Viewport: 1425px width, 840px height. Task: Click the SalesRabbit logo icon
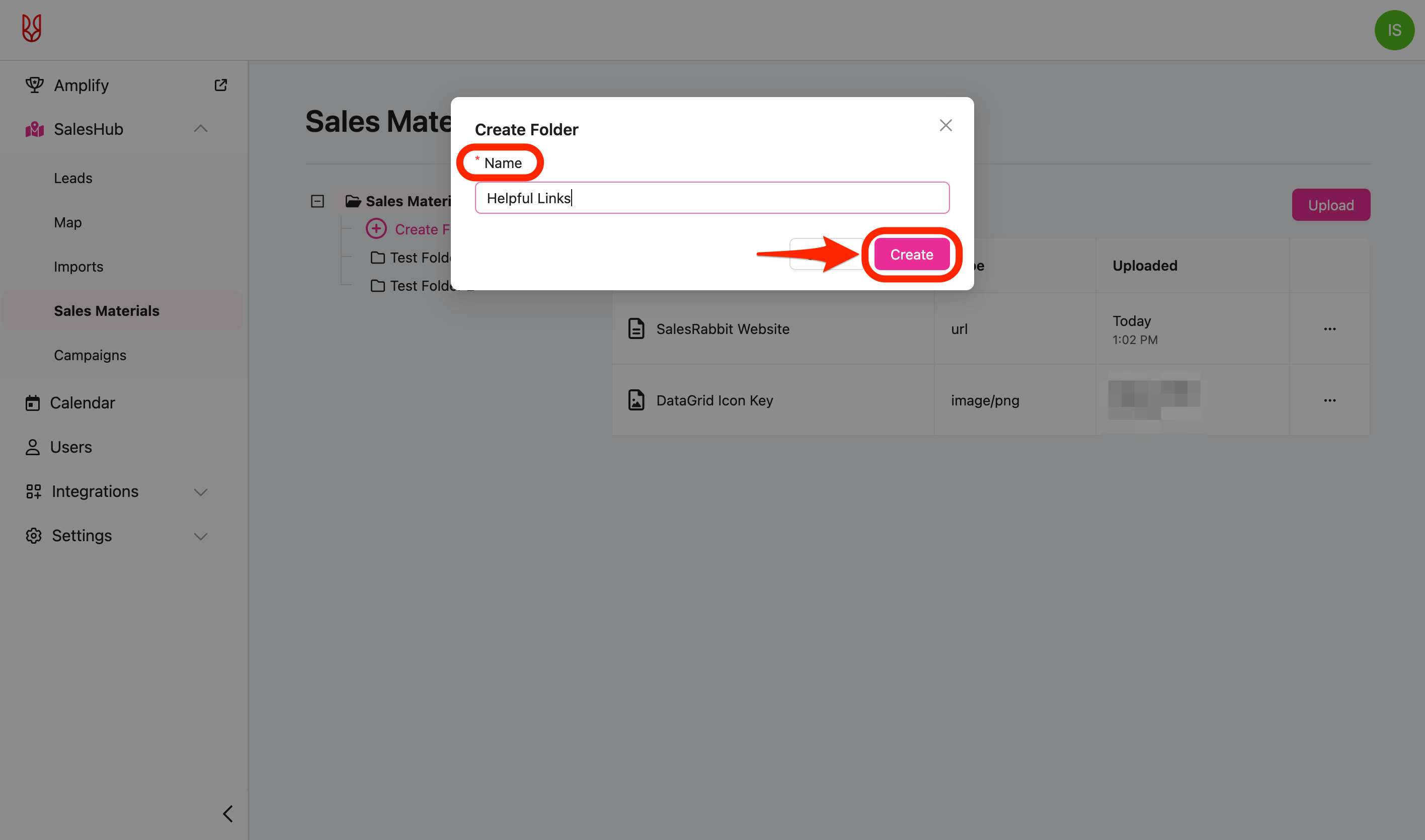tap(32, 28)
